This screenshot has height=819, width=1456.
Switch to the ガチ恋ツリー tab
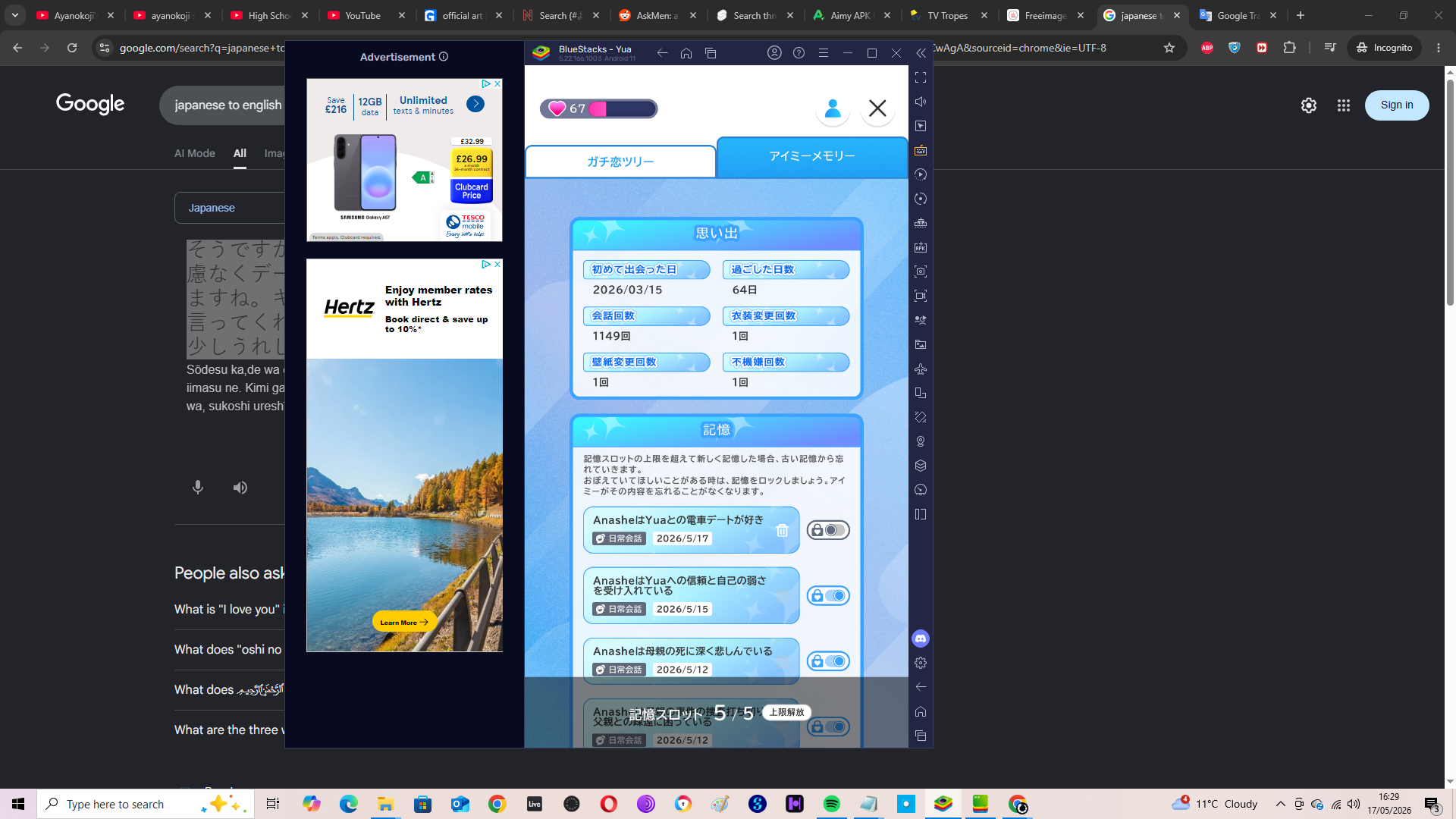coord(620,162)
